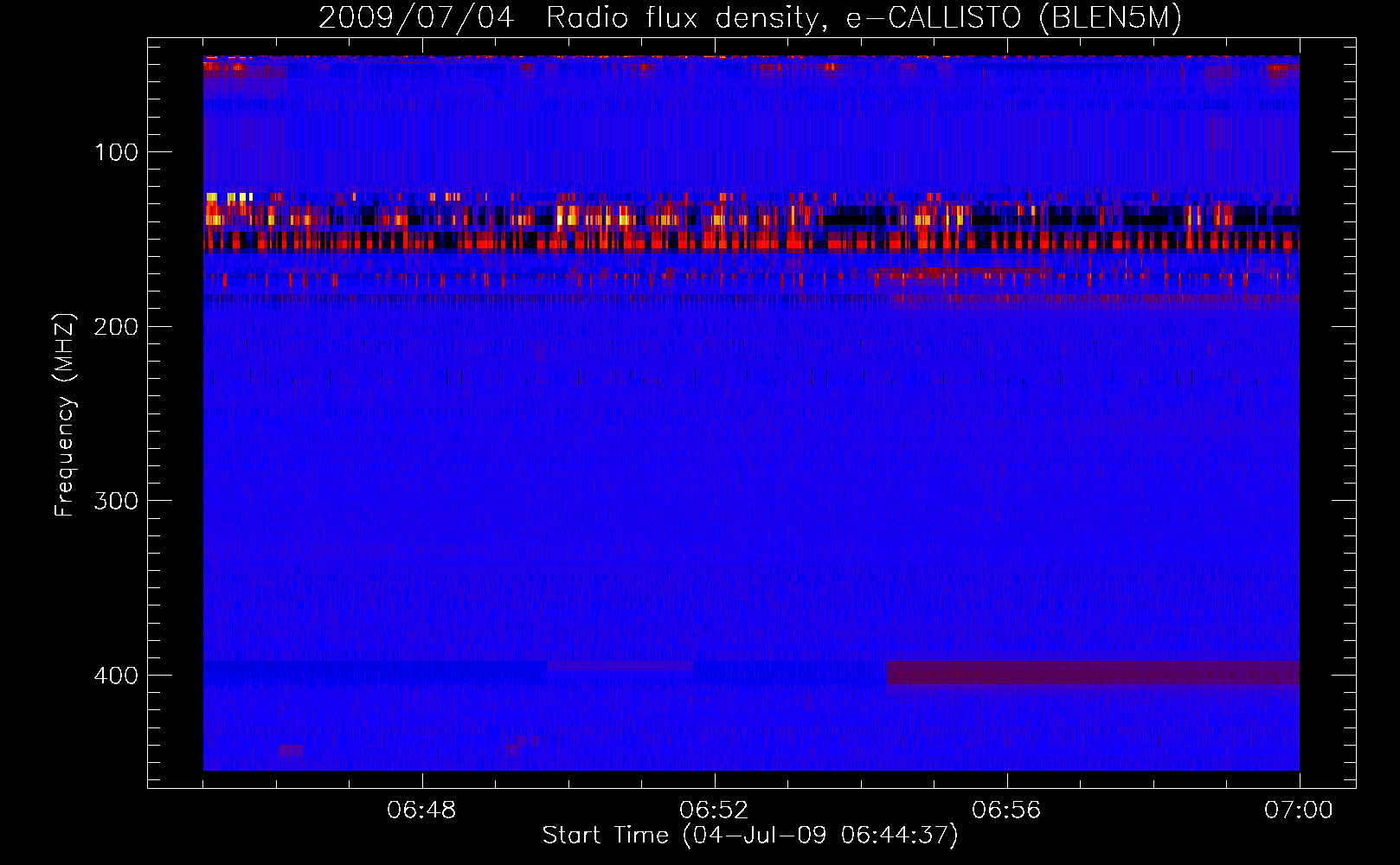Select the 'Frequency (MHZ)' vertical axis label

pyautogui.click(x=65, y=414)
